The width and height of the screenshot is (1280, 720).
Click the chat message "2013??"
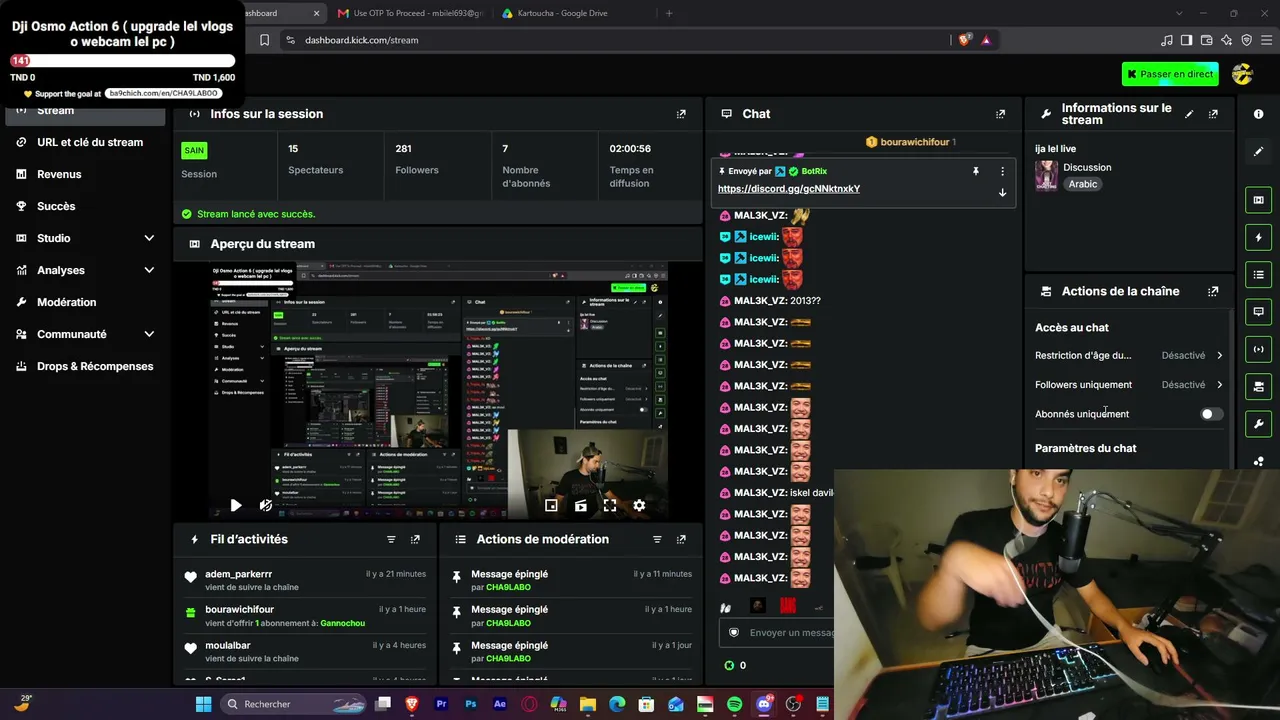coord(805,301)
